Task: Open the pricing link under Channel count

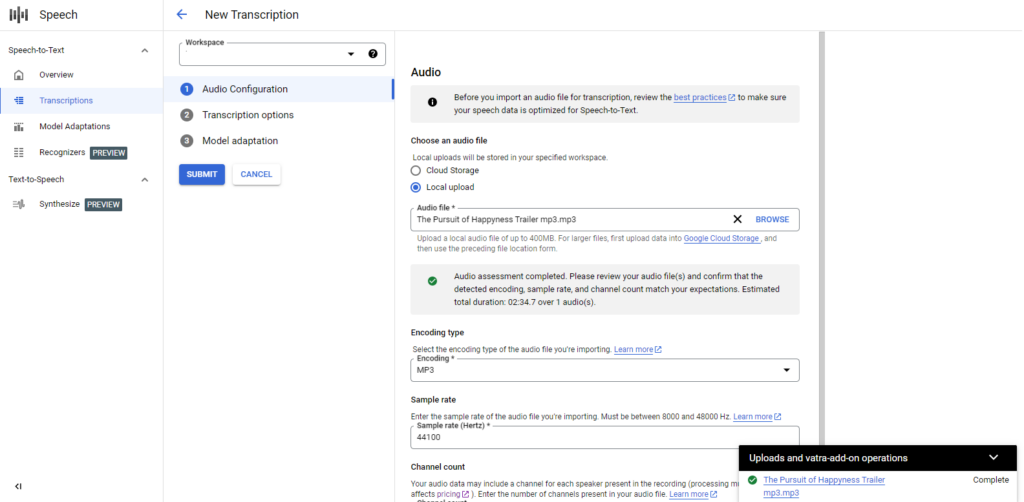Action: 453,495
